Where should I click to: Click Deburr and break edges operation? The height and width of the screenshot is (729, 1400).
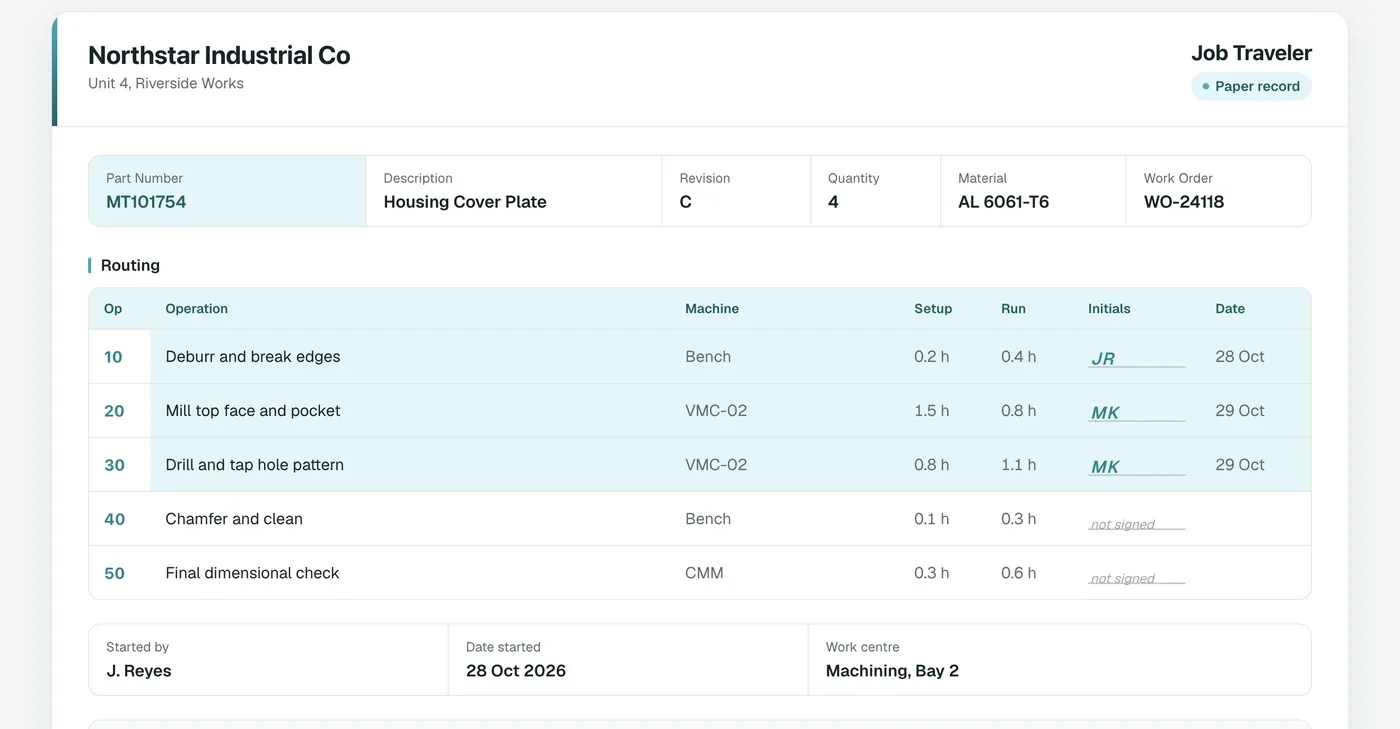(253, 357)
